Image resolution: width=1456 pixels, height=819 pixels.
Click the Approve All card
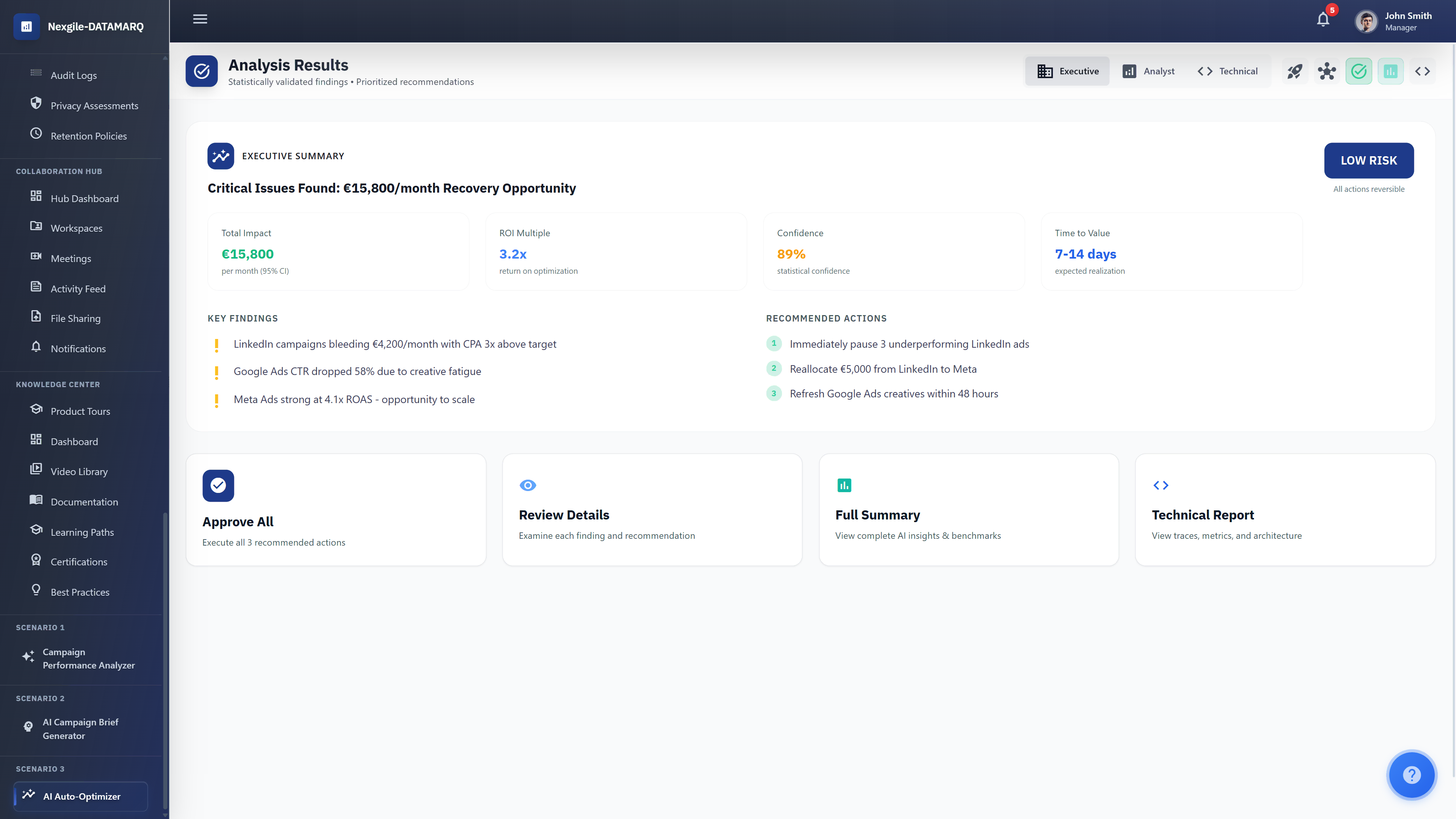(336, 509)
